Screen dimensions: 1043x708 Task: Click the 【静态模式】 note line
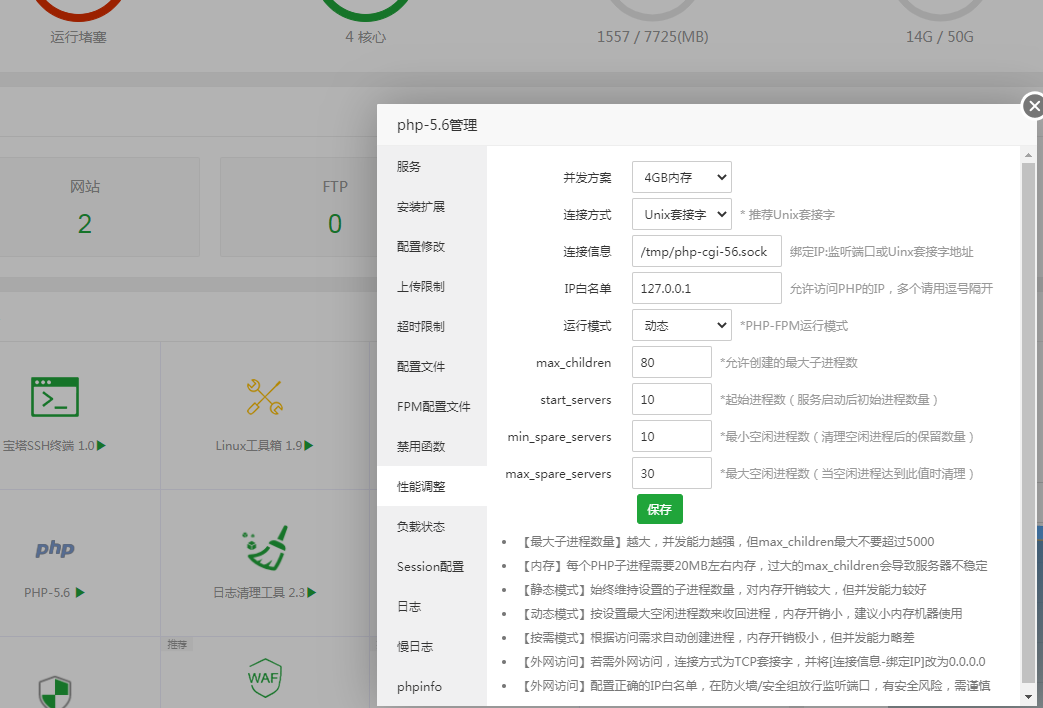722,590
